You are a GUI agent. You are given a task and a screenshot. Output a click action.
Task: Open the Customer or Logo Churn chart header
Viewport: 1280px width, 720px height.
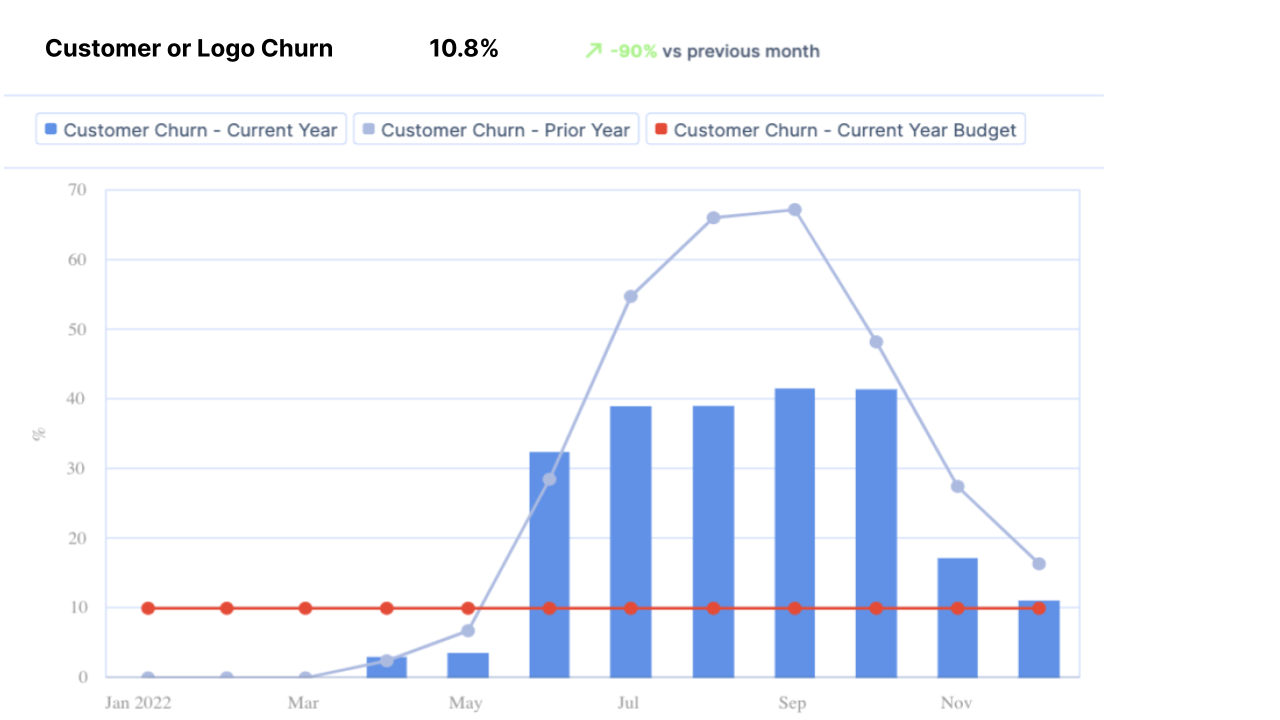pyautogui.click(x=188, y=48)
